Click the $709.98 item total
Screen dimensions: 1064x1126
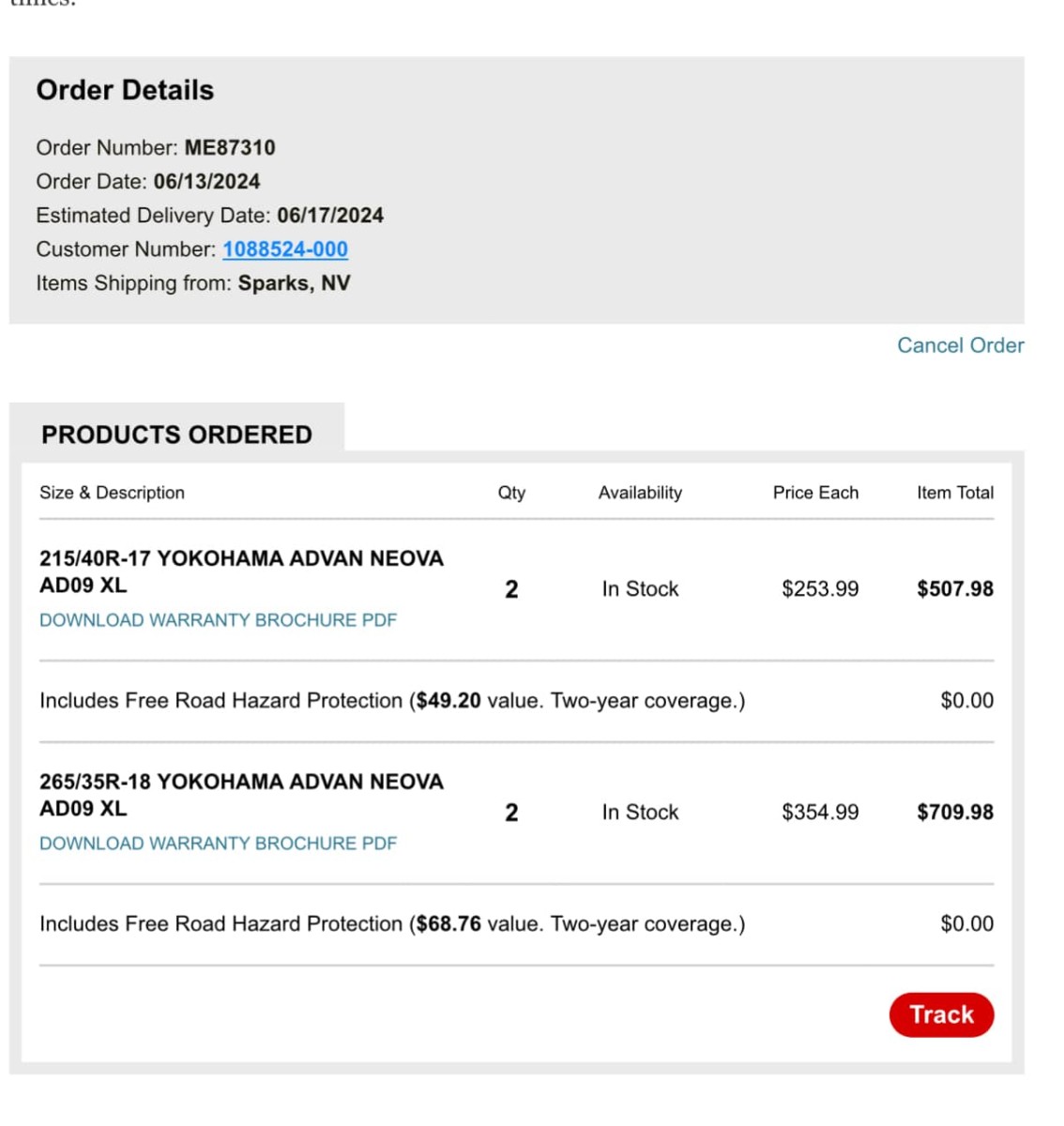[954, 813]
